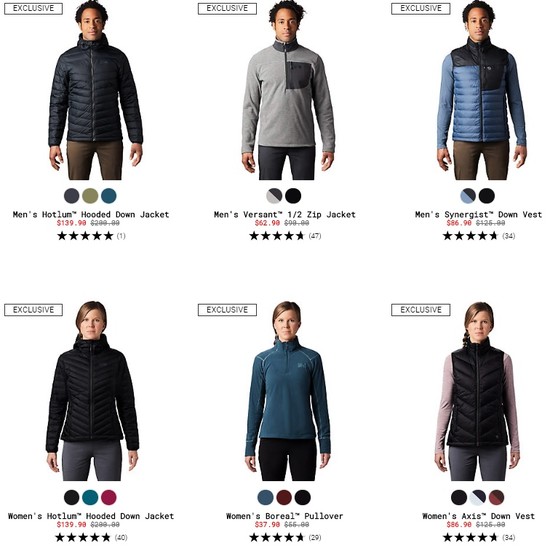Choose blue swatch for Women's Boreal Pullover
This screenshot has height=548, width=550.
(x=265, y=497)
